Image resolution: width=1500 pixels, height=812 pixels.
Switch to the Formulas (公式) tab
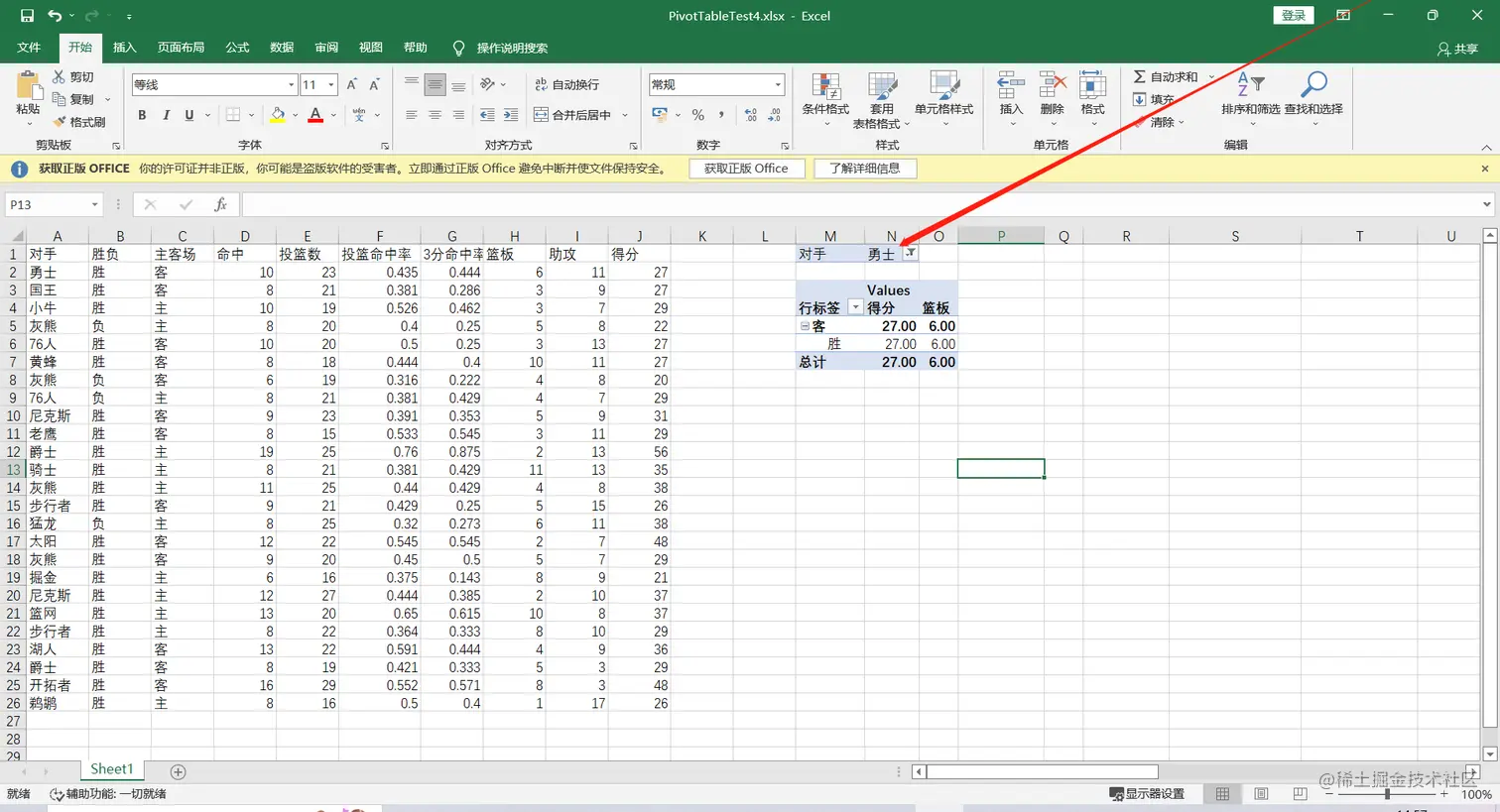(x=237, y=48)
